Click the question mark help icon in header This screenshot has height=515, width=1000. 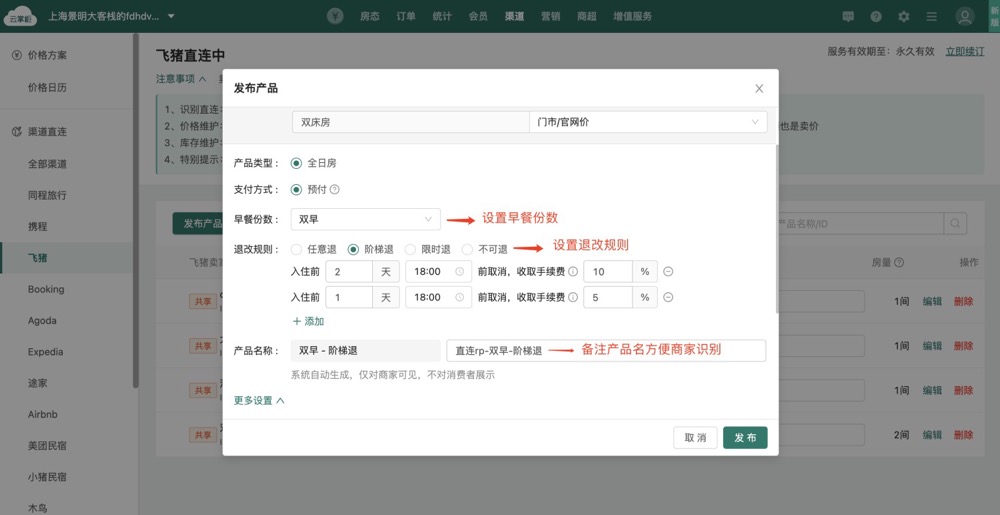(x=876, y=16)
